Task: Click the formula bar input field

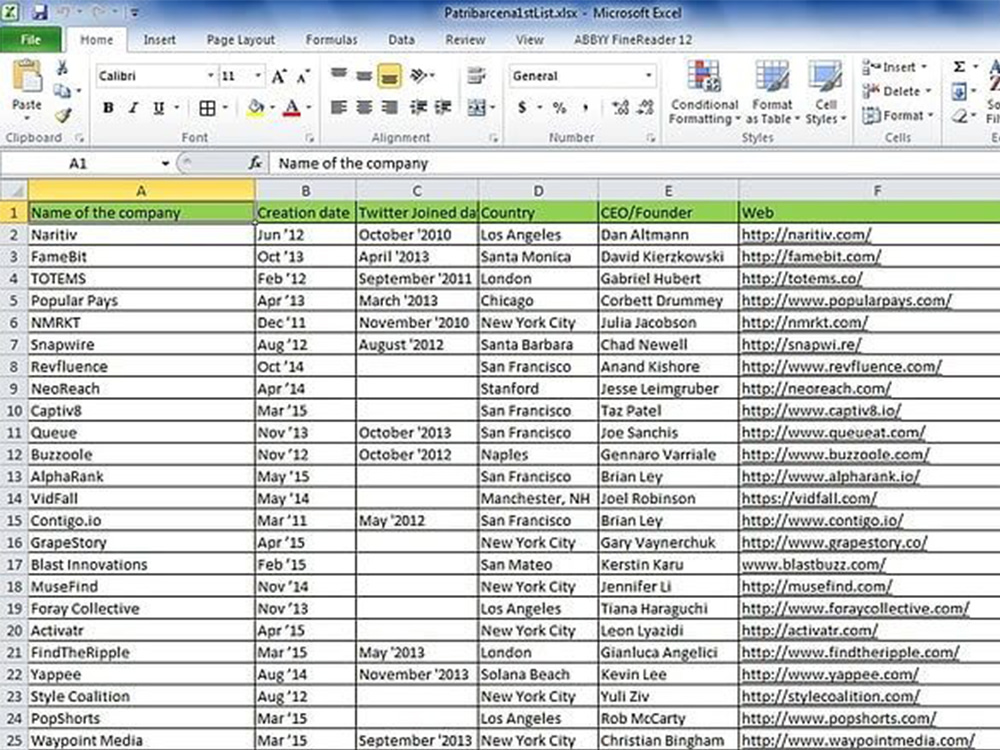Action: 635,163
